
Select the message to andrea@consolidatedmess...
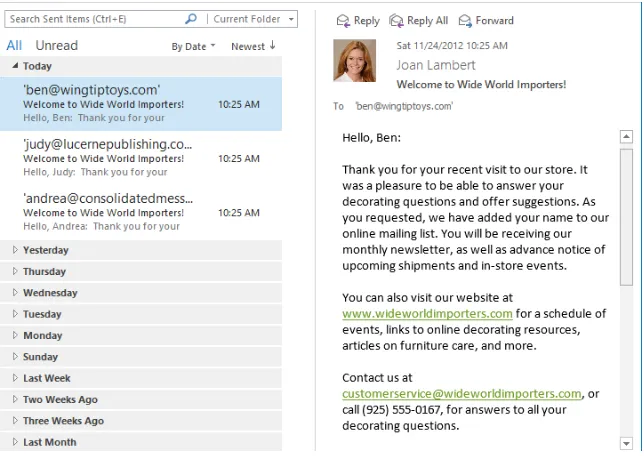tap(141, 212)
